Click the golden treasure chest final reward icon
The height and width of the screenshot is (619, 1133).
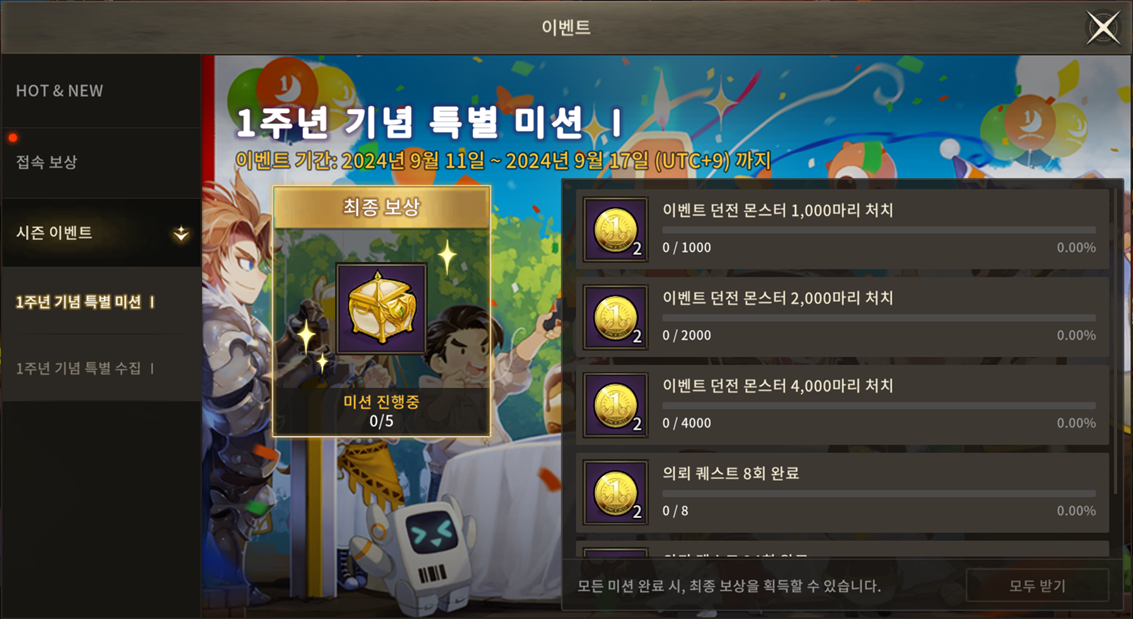coord(381,308)
